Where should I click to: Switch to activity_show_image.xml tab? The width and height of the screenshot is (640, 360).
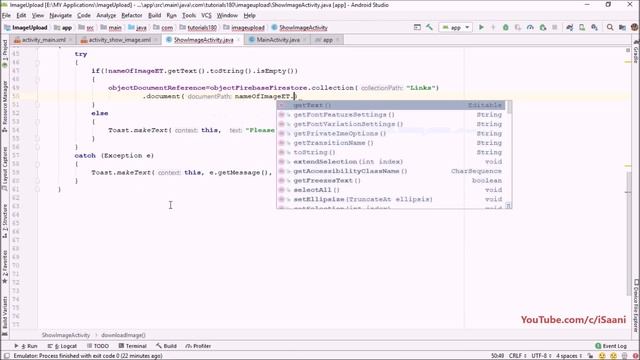(x=119, y=40)
